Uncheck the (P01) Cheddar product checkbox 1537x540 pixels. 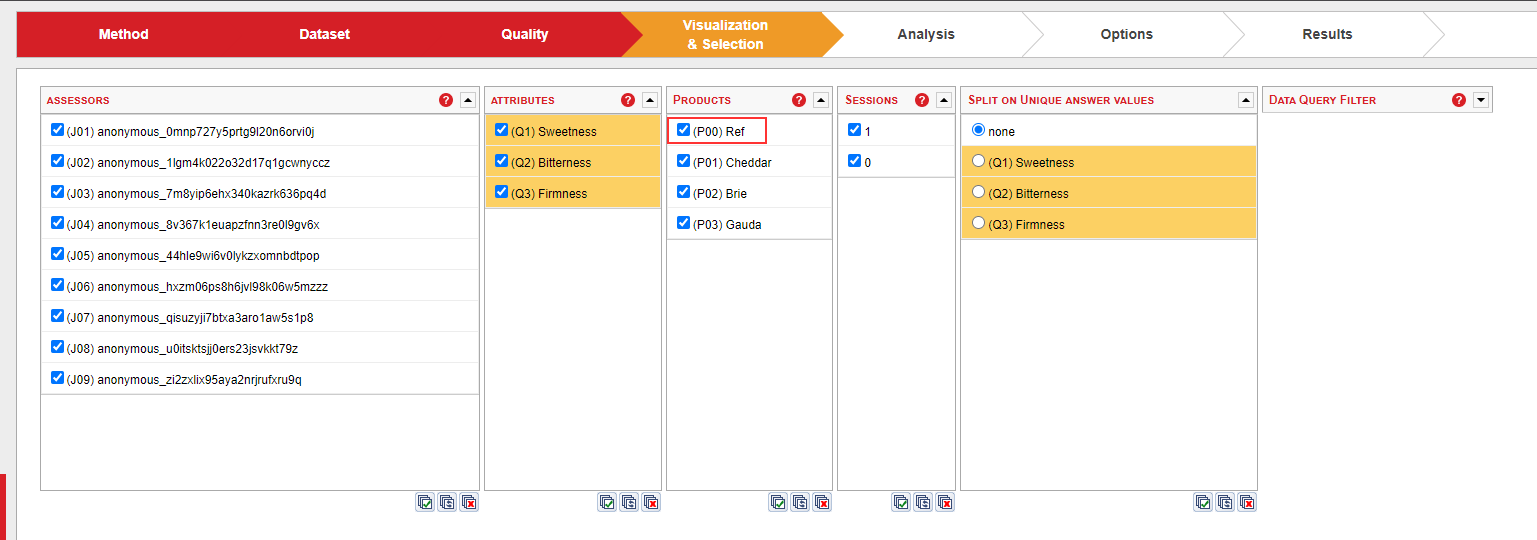coord(683,161)
